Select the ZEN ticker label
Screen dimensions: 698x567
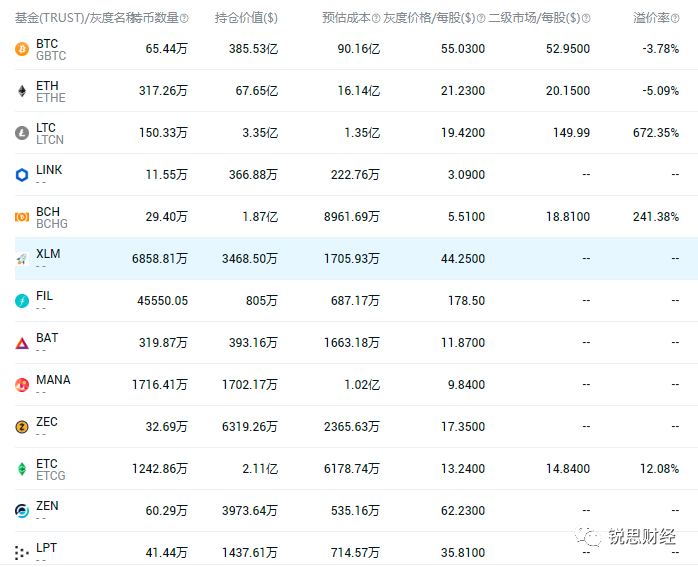click(x=47, y=506)
